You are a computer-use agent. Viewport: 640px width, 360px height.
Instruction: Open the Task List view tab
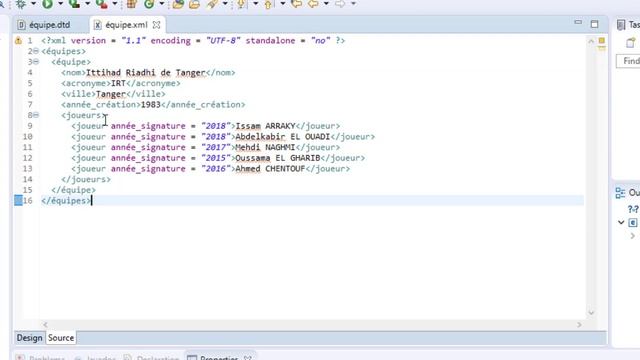tap(628, 25)
